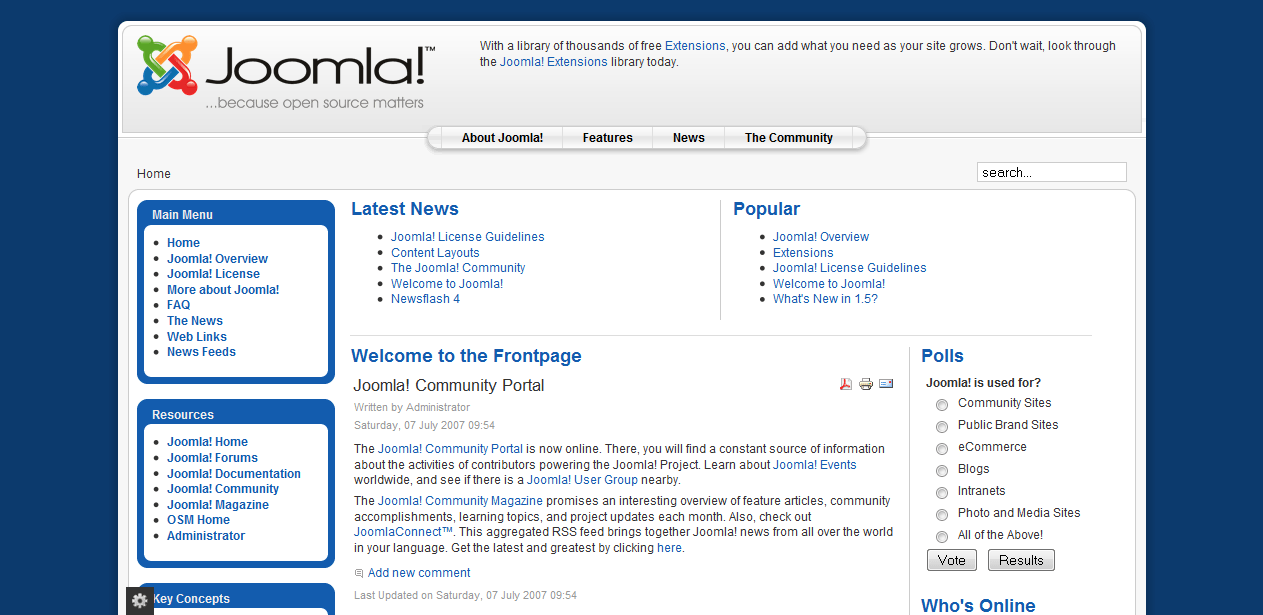
Task: Open The Joomla! Community under Latest News
Action: [x=458, y=268]
